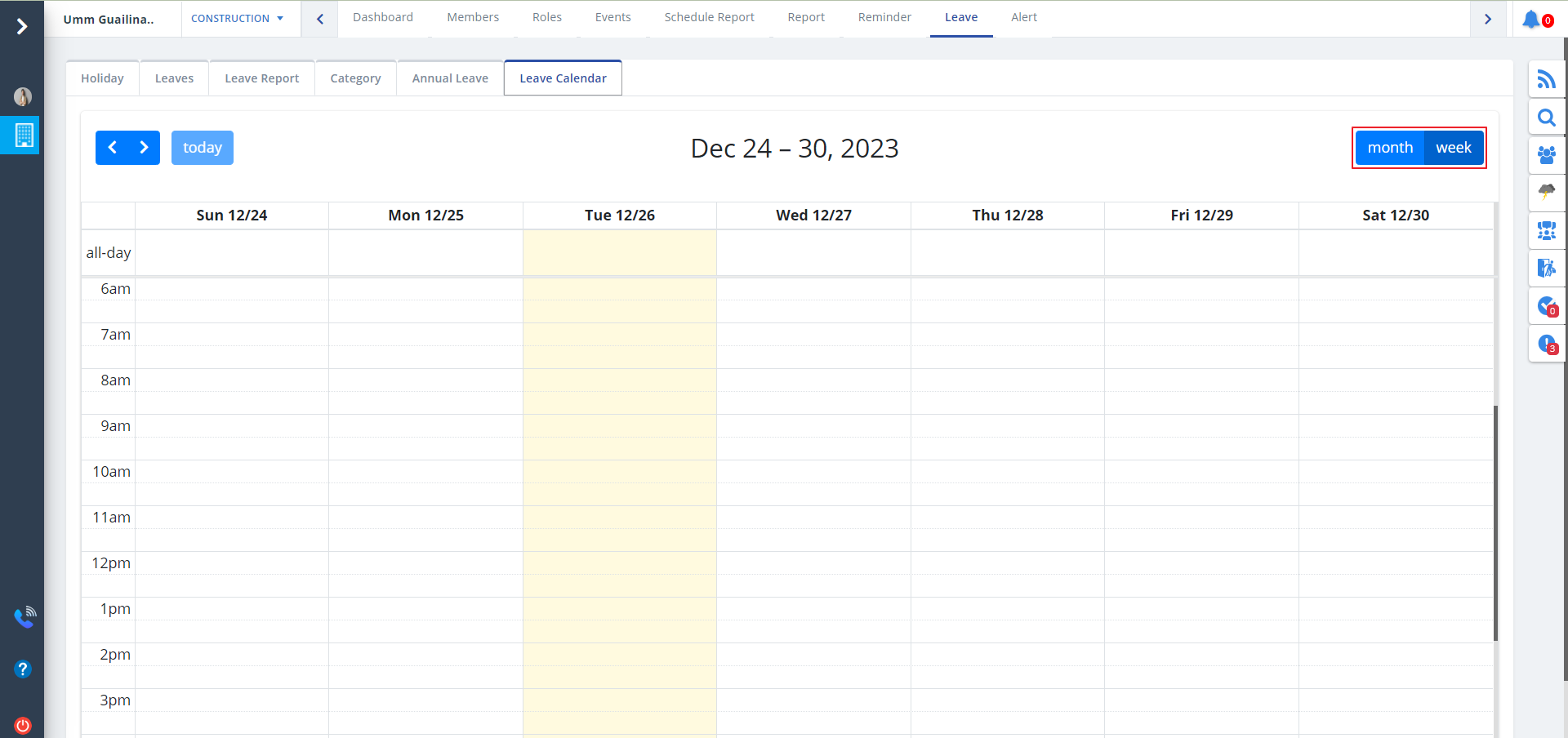Click the calendar's vertical scrollbar
This screenshot has height=738, width=1568.
[1495, 522]
